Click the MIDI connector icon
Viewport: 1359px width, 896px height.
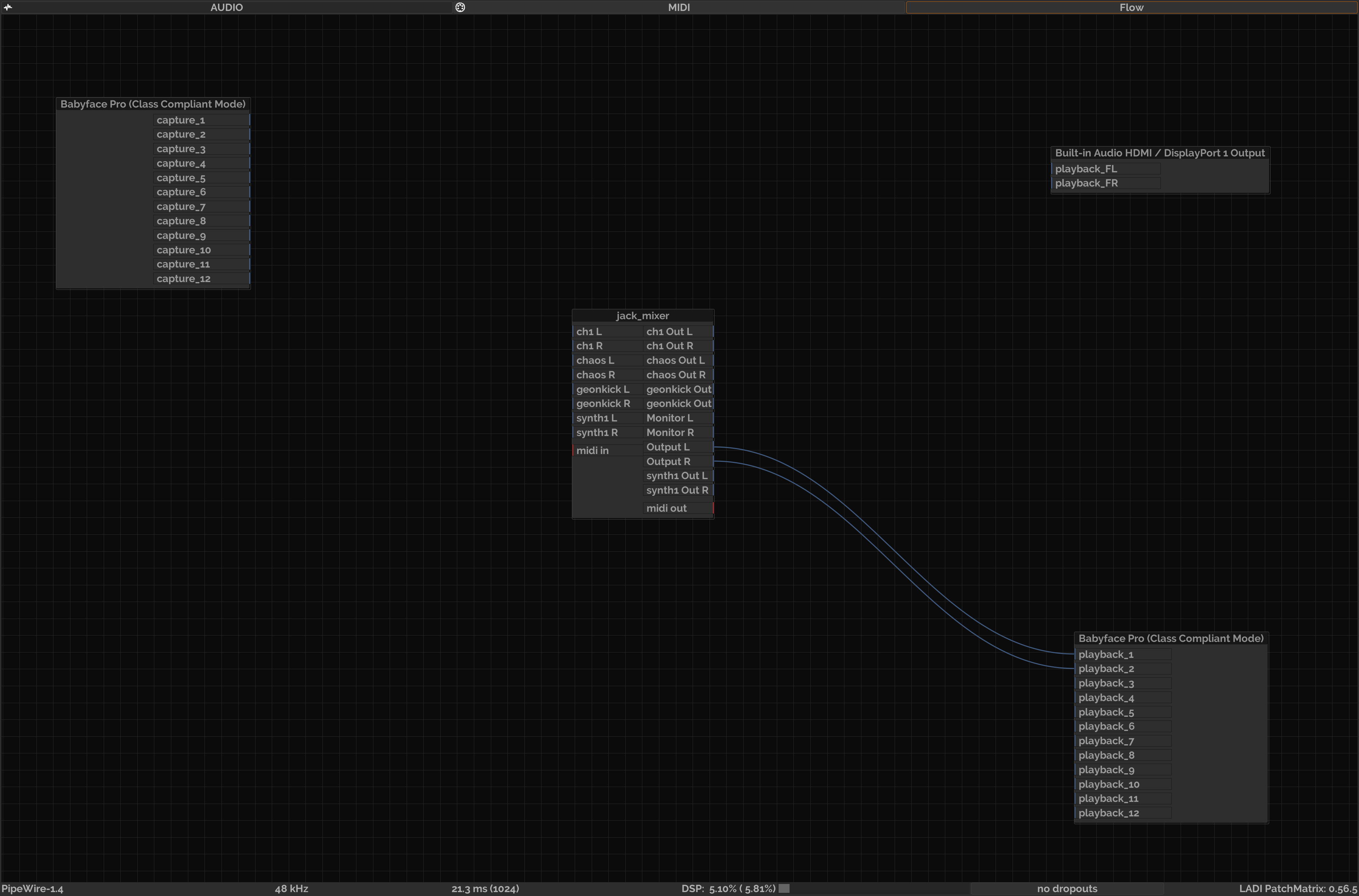tap(460, 7)
